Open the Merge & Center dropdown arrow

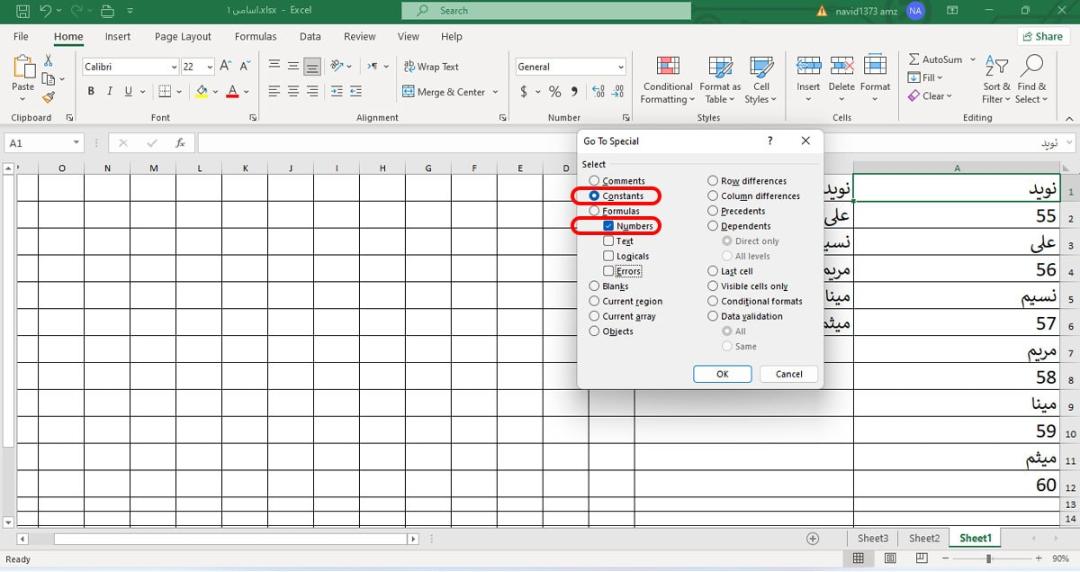click(x=495, y=92)
